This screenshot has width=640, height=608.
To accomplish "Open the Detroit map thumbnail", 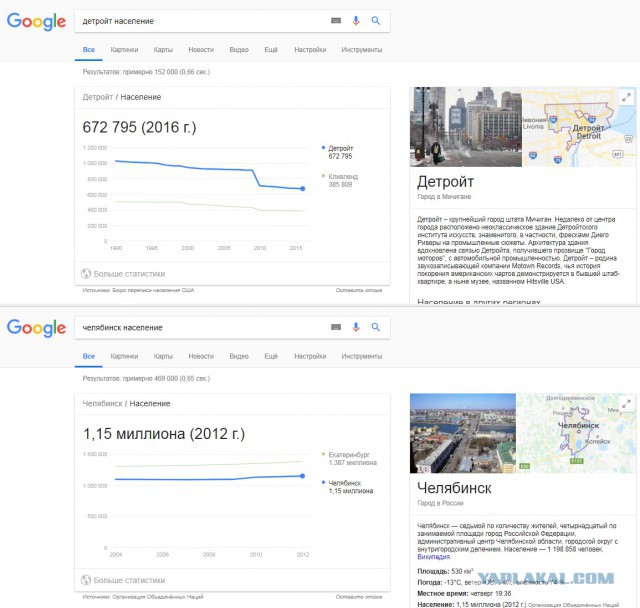I will pyautogui.click(x=579, y=126).
